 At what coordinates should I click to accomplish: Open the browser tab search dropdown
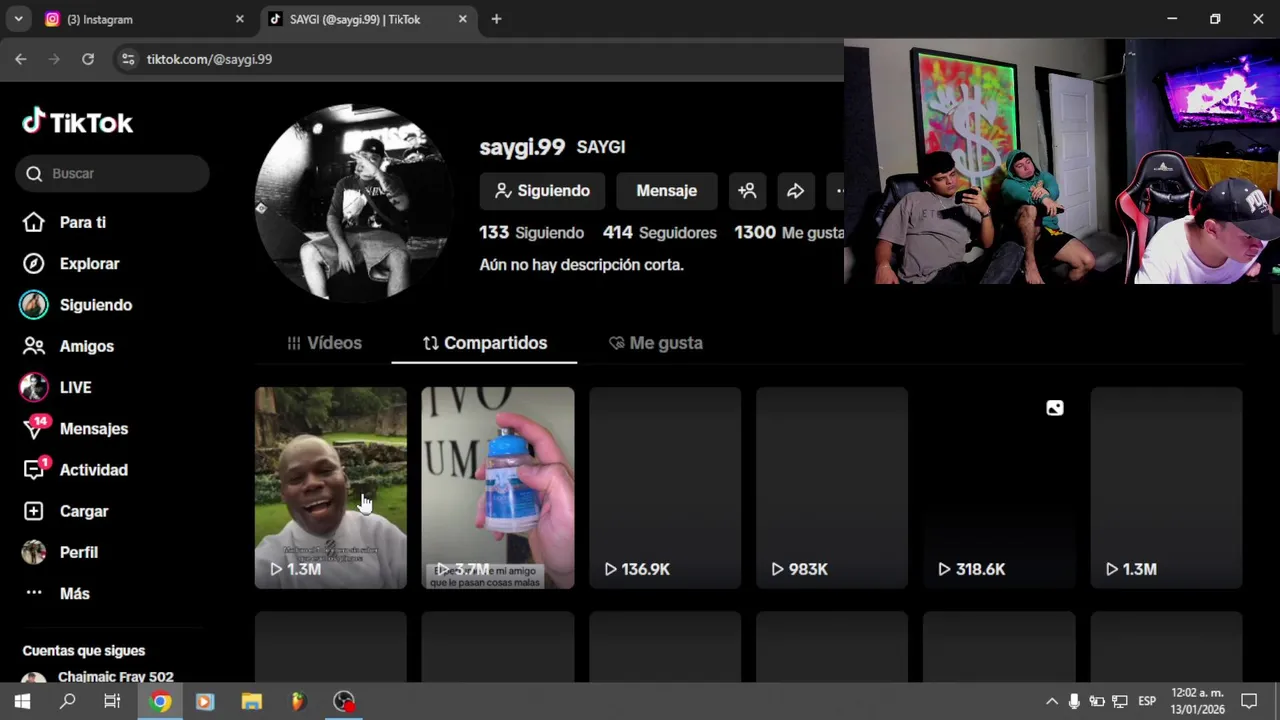pos(18,19)
